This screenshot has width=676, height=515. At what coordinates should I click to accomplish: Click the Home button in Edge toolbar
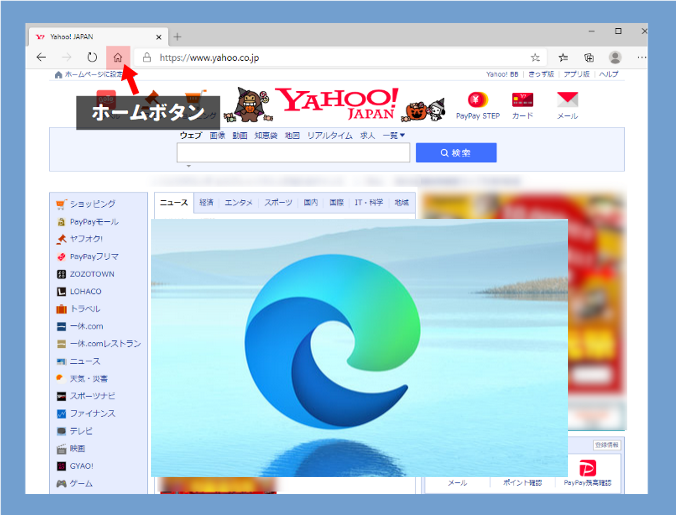pos(118,58)
